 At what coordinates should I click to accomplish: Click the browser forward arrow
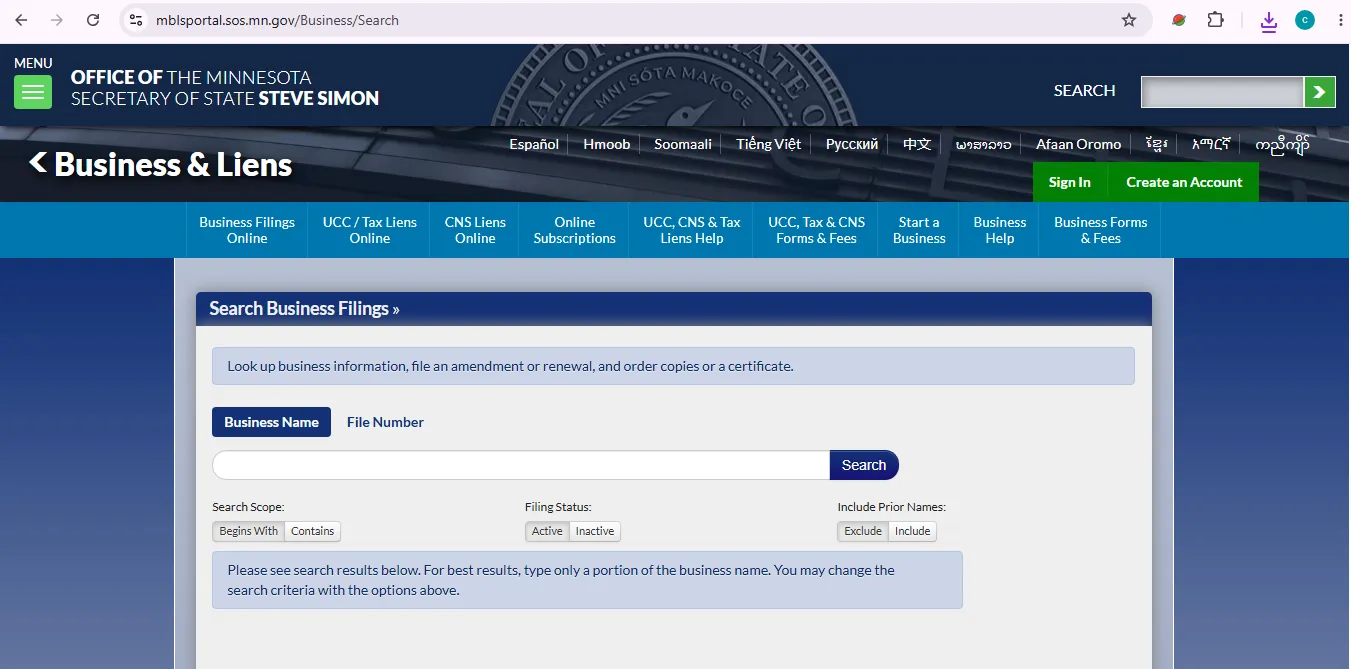coord(57,20)
